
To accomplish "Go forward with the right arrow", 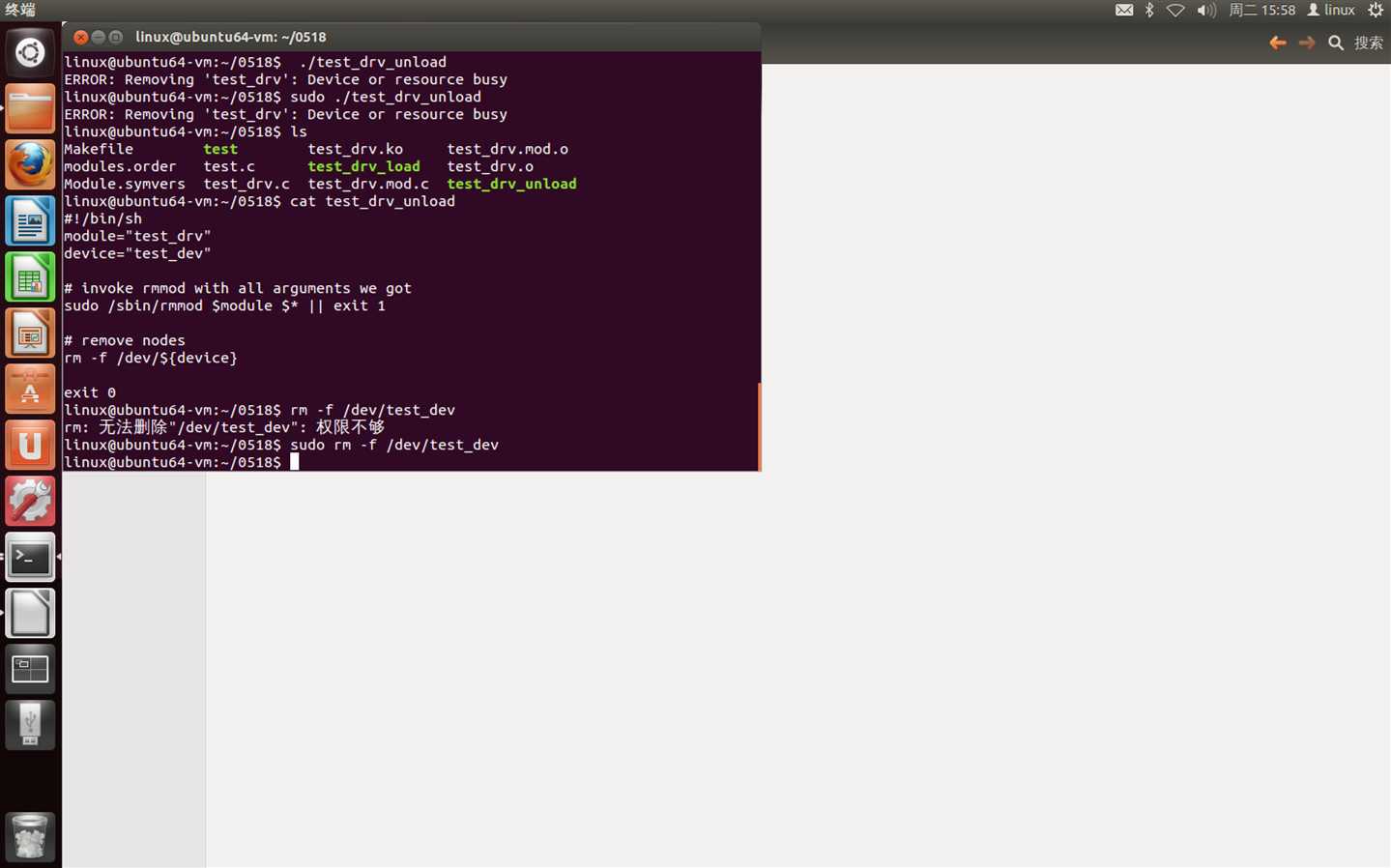I will pos(1307,43).
